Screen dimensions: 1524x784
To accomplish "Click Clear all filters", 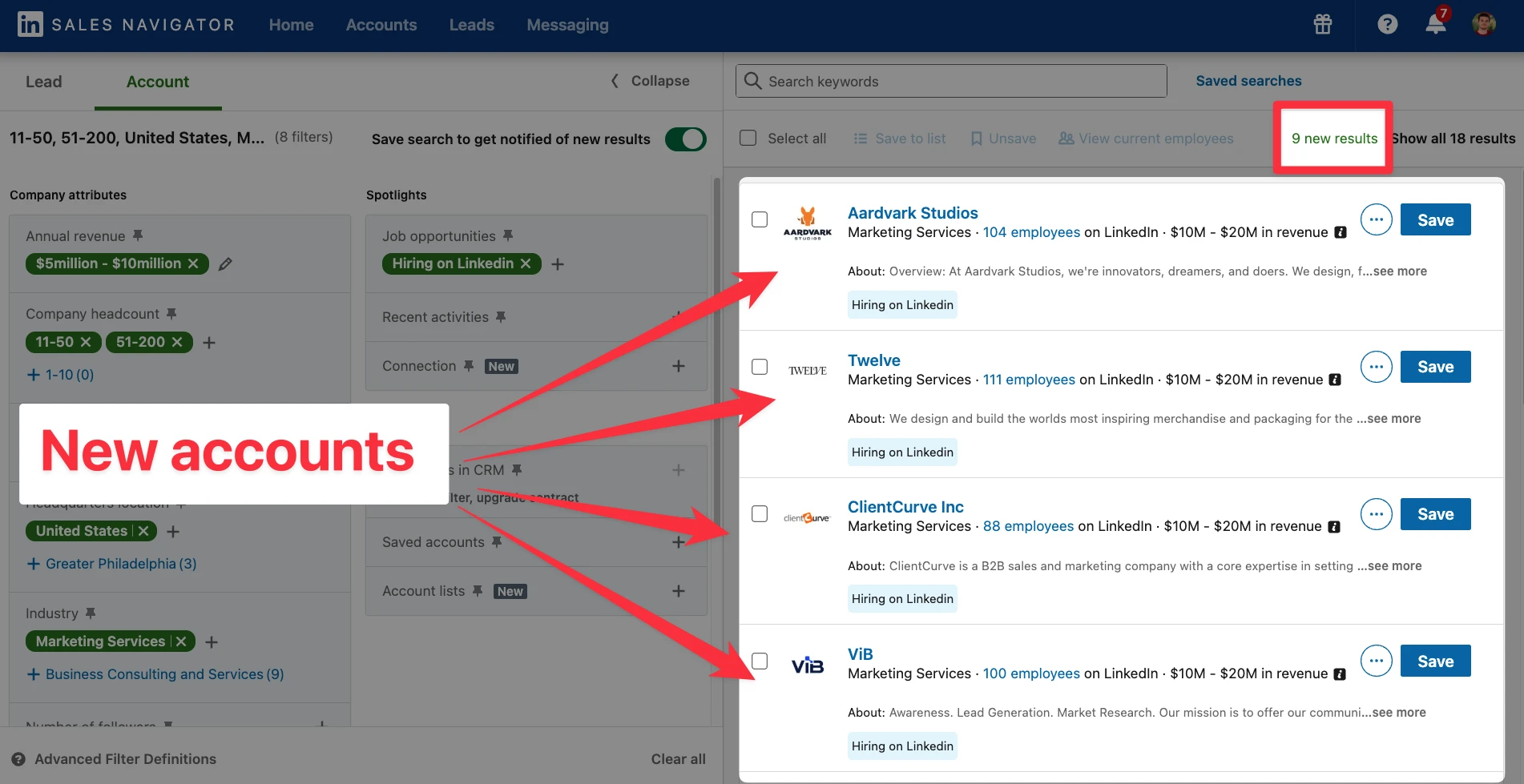I will [679, 759].
